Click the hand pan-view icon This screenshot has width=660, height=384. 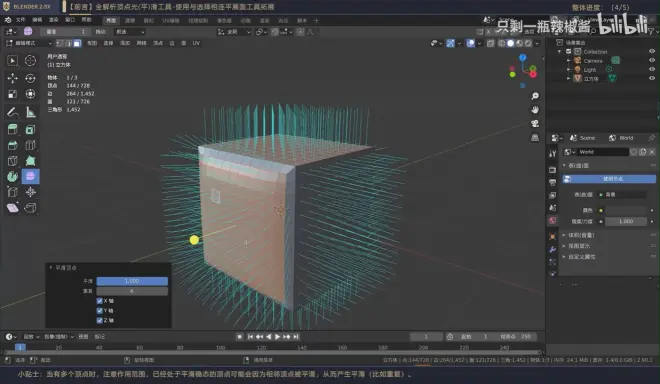coord(535,110)
